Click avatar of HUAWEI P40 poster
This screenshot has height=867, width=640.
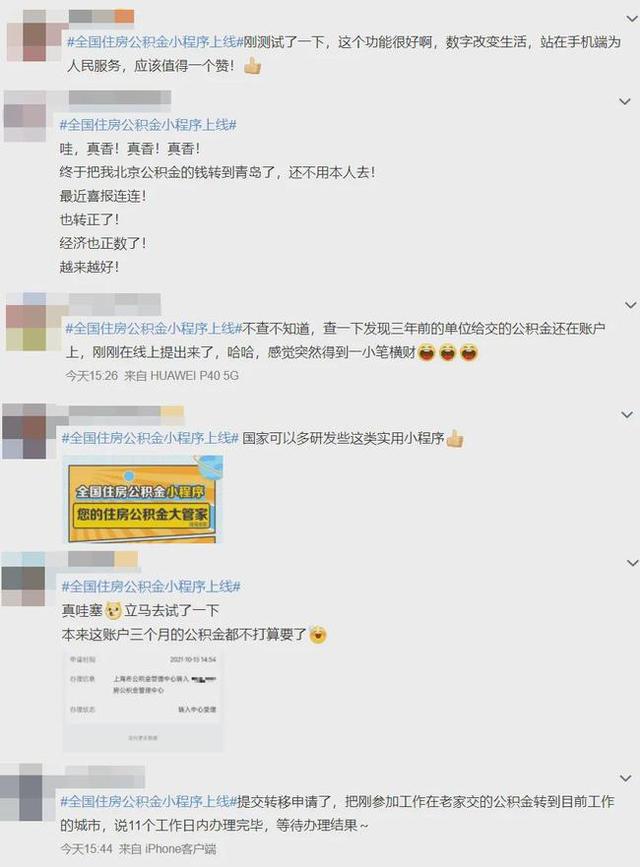(28, 323)
